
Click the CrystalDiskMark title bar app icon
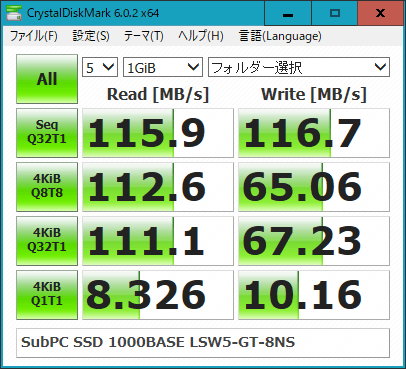coord(13,13)
